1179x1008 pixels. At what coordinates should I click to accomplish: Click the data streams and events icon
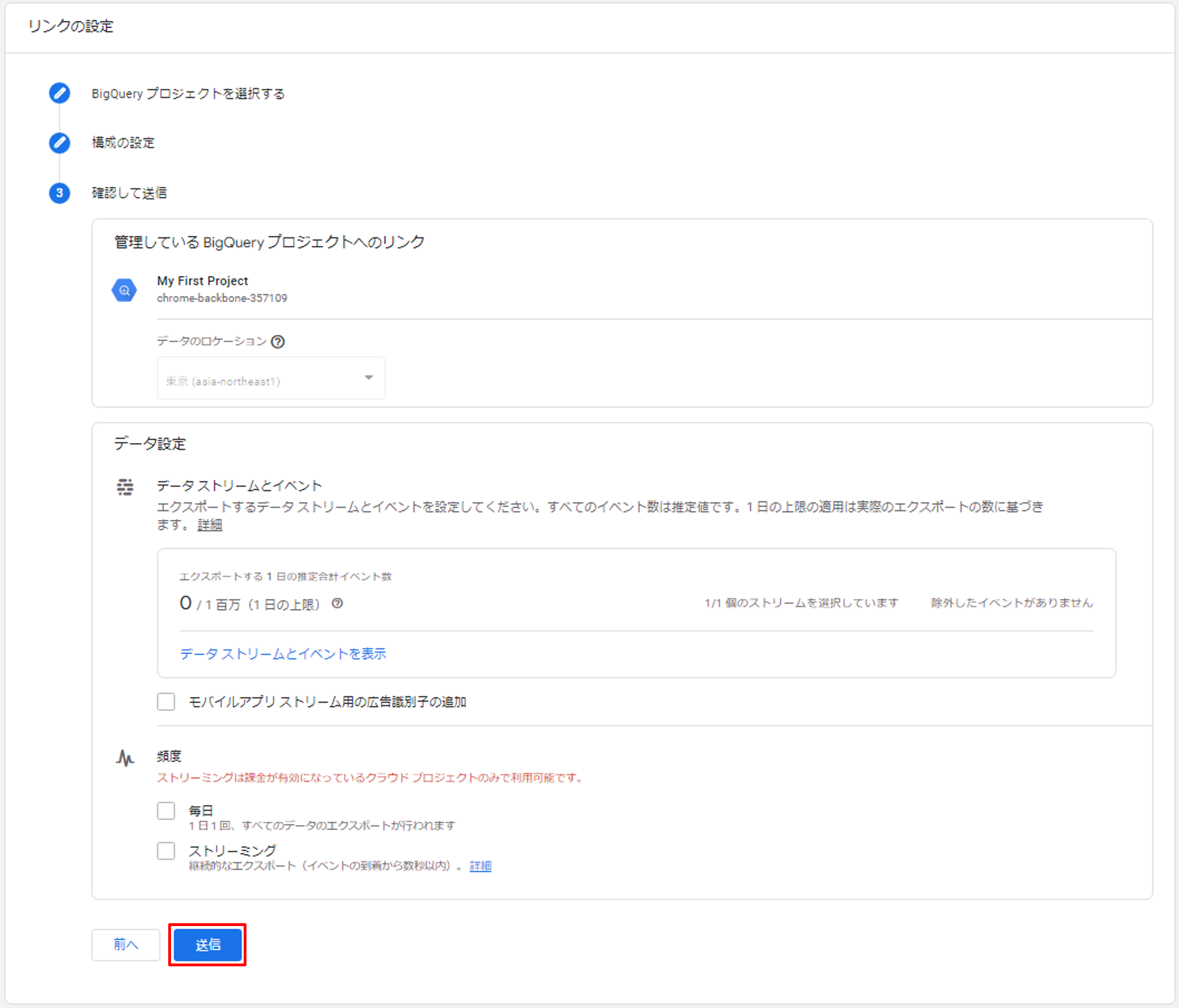(x=125, y=487)
